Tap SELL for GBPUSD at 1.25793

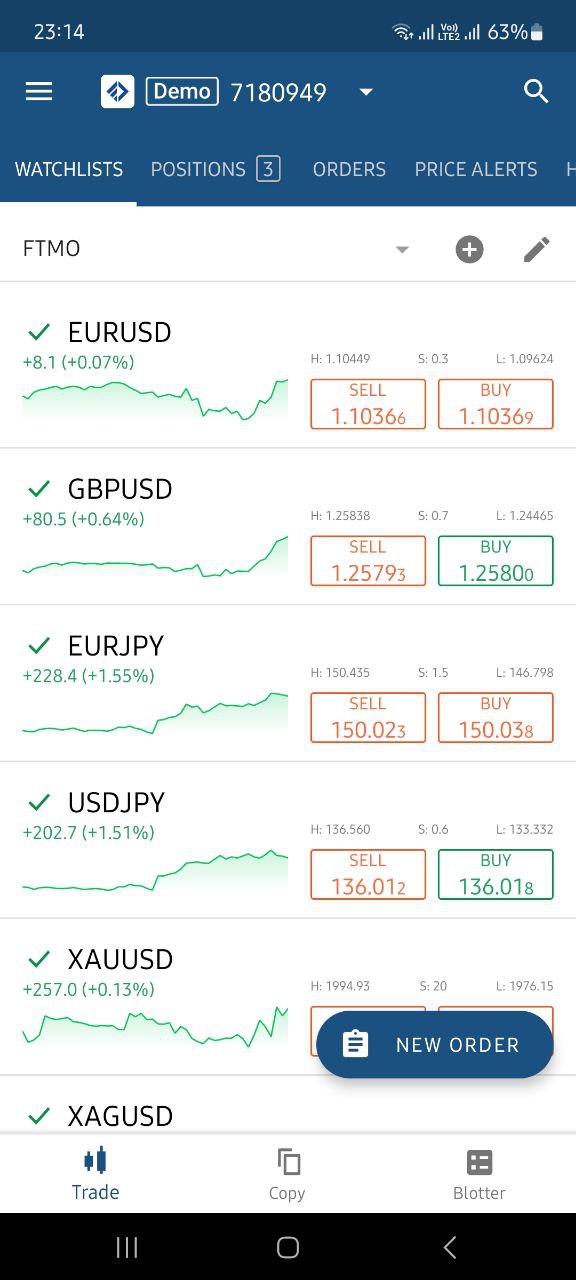pos(368,561)
